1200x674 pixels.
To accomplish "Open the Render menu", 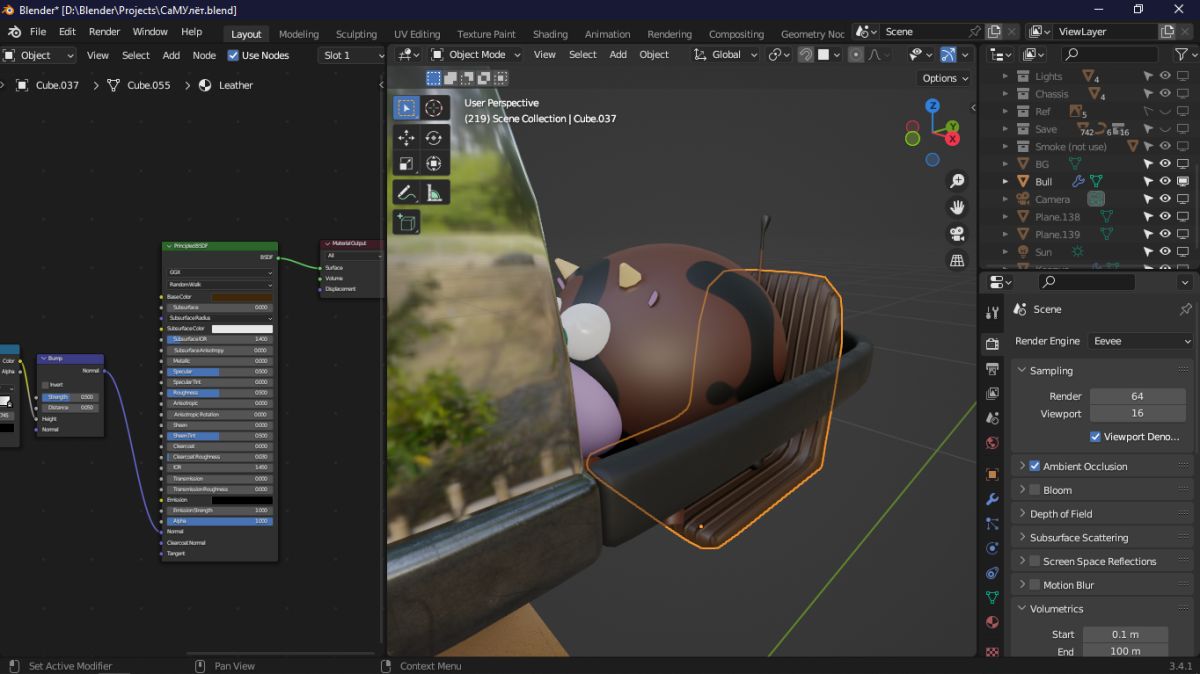I will (x=104, y=32).
